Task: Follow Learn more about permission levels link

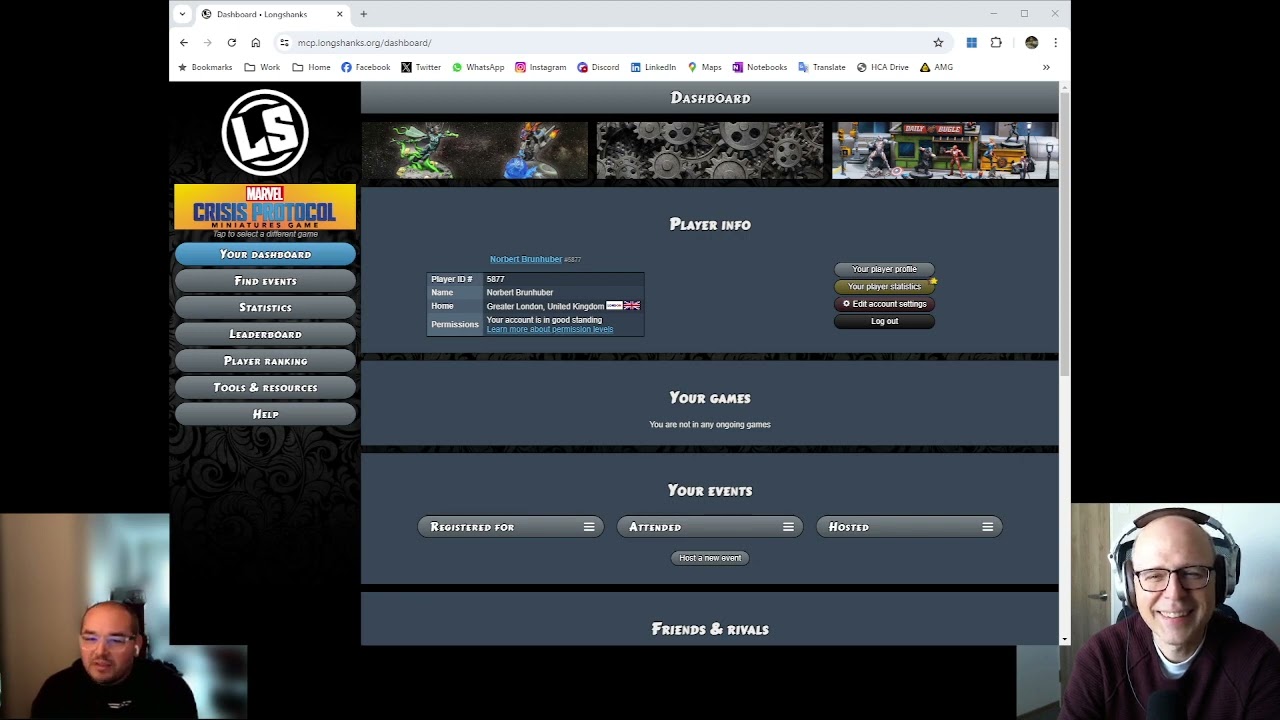Action: 550,329
